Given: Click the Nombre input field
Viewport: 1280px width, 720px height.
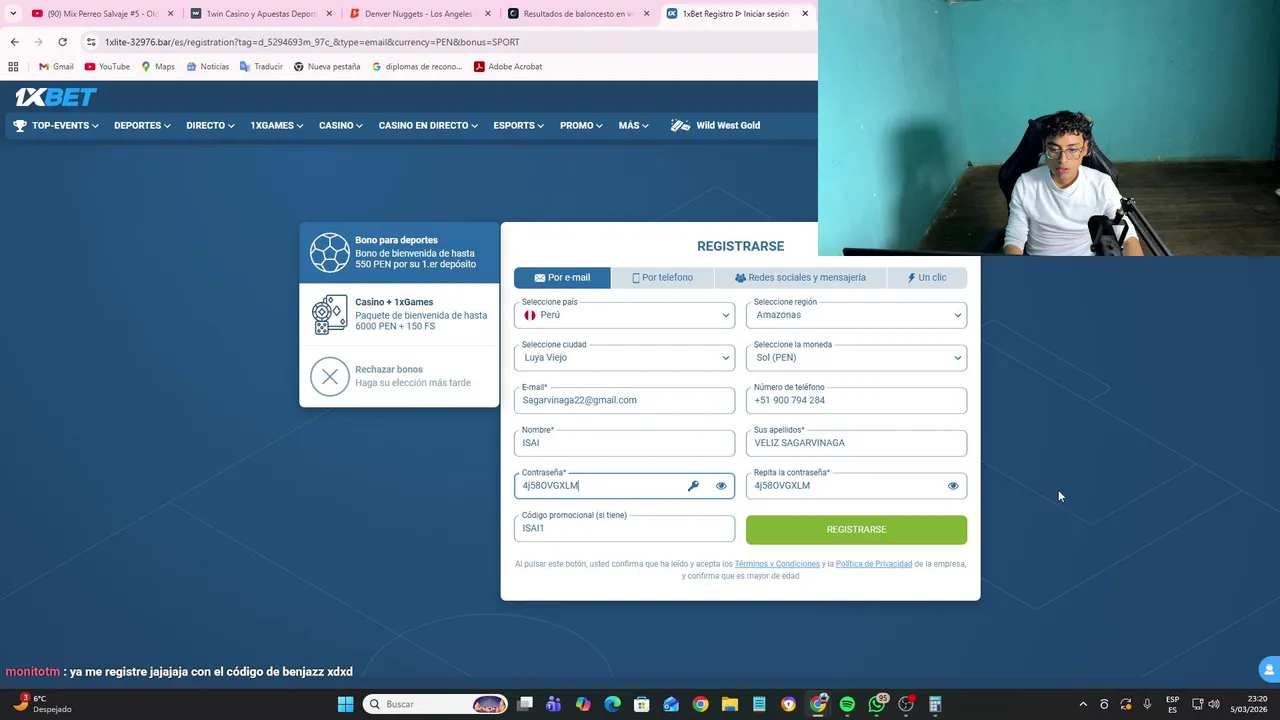Looking at the screenshot, I should point(624,443).
